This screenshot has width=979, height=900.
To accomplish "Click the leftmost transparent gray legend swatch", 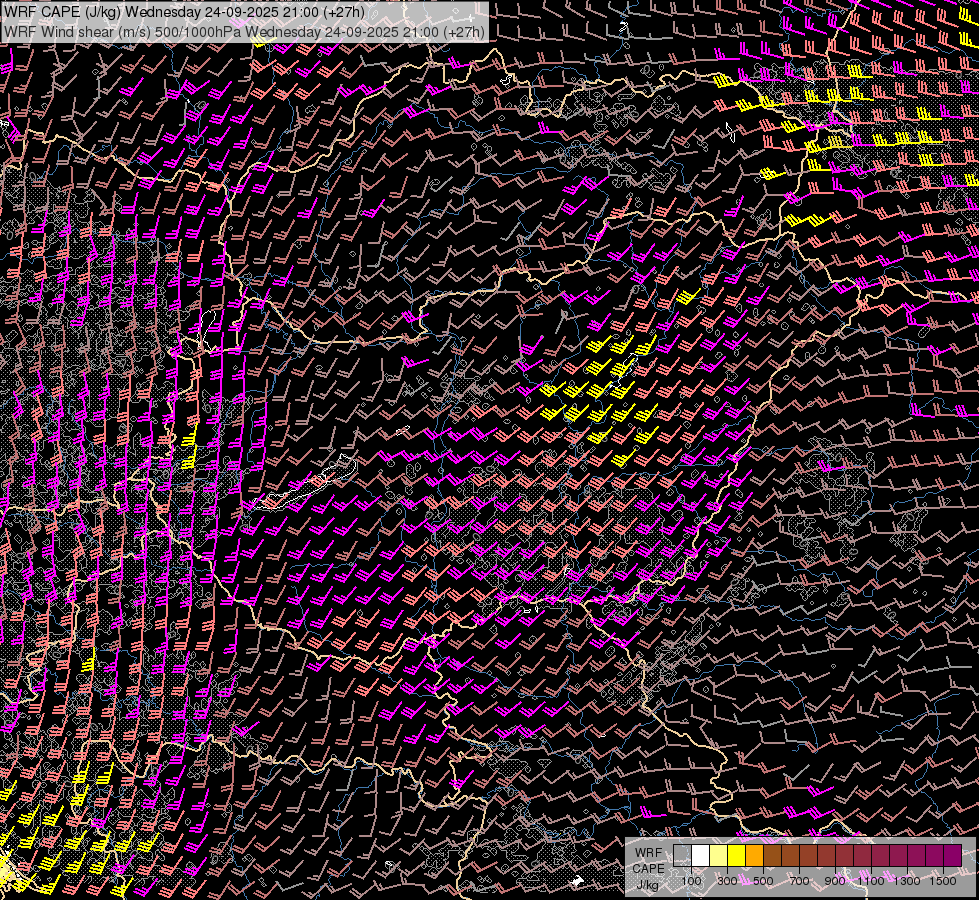I will pos(683,856).
